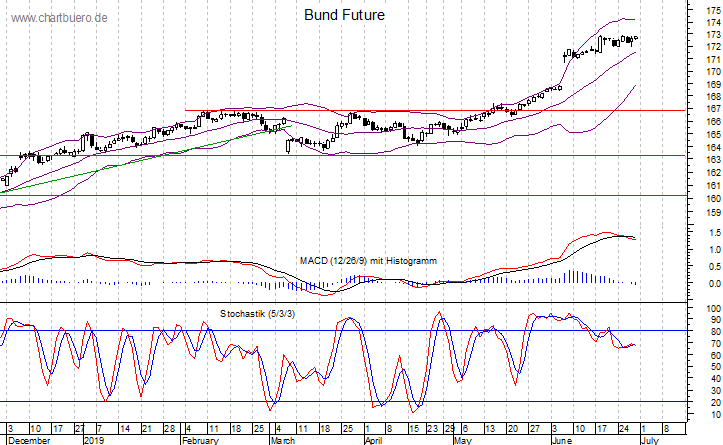Click the December month label

click(29, 440)
